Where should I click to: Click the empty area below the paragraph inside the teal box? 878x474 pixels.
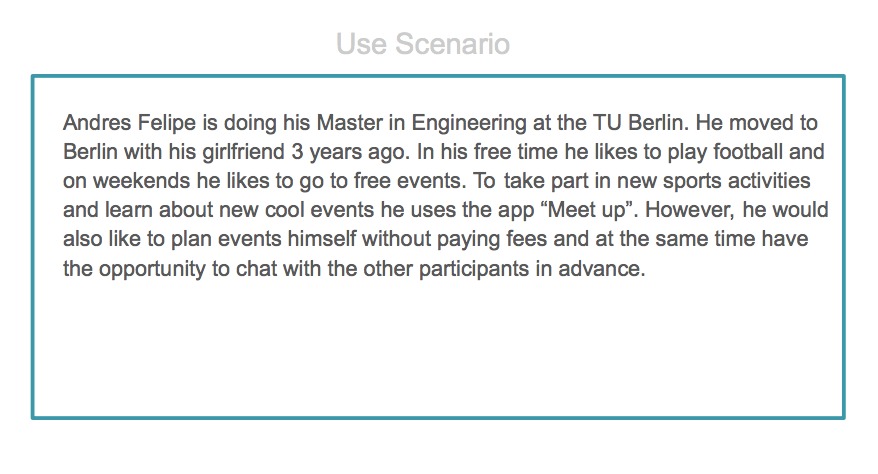pyautogui.click(x=438, y=350)
